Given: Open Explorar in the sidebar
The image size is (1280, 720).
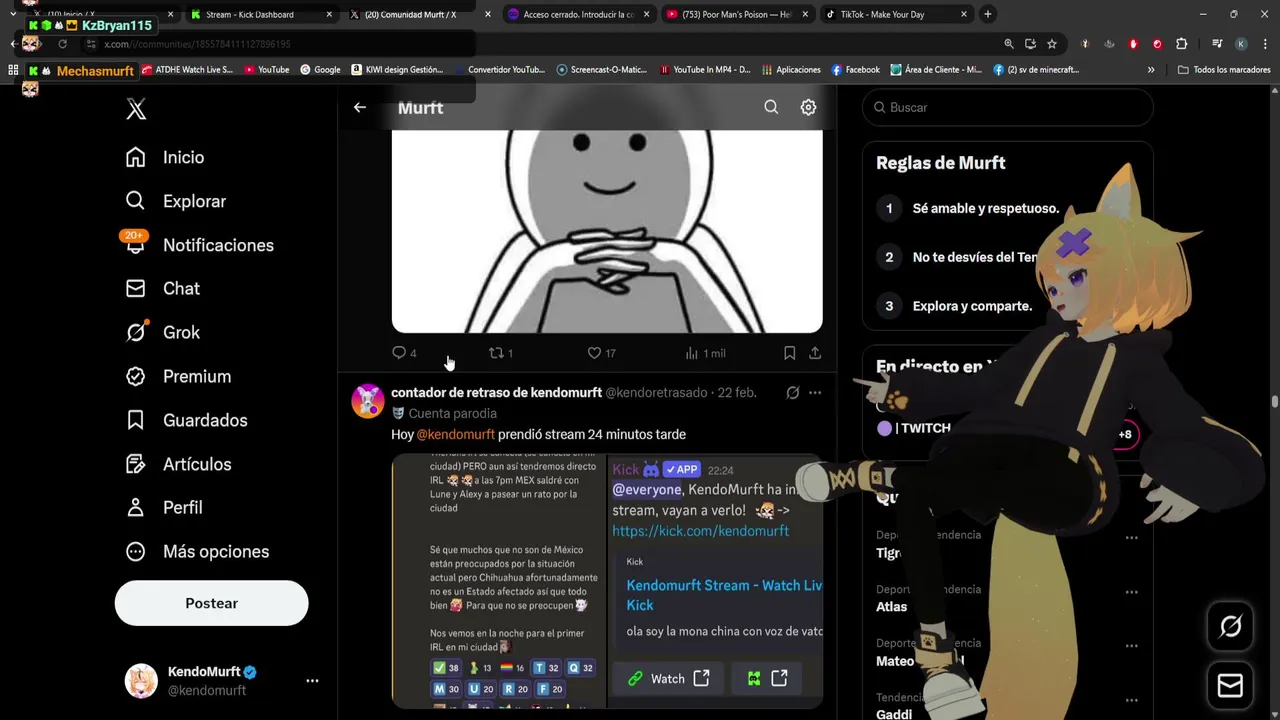Looking at the screenshot, I should click(x=176, y=201).
